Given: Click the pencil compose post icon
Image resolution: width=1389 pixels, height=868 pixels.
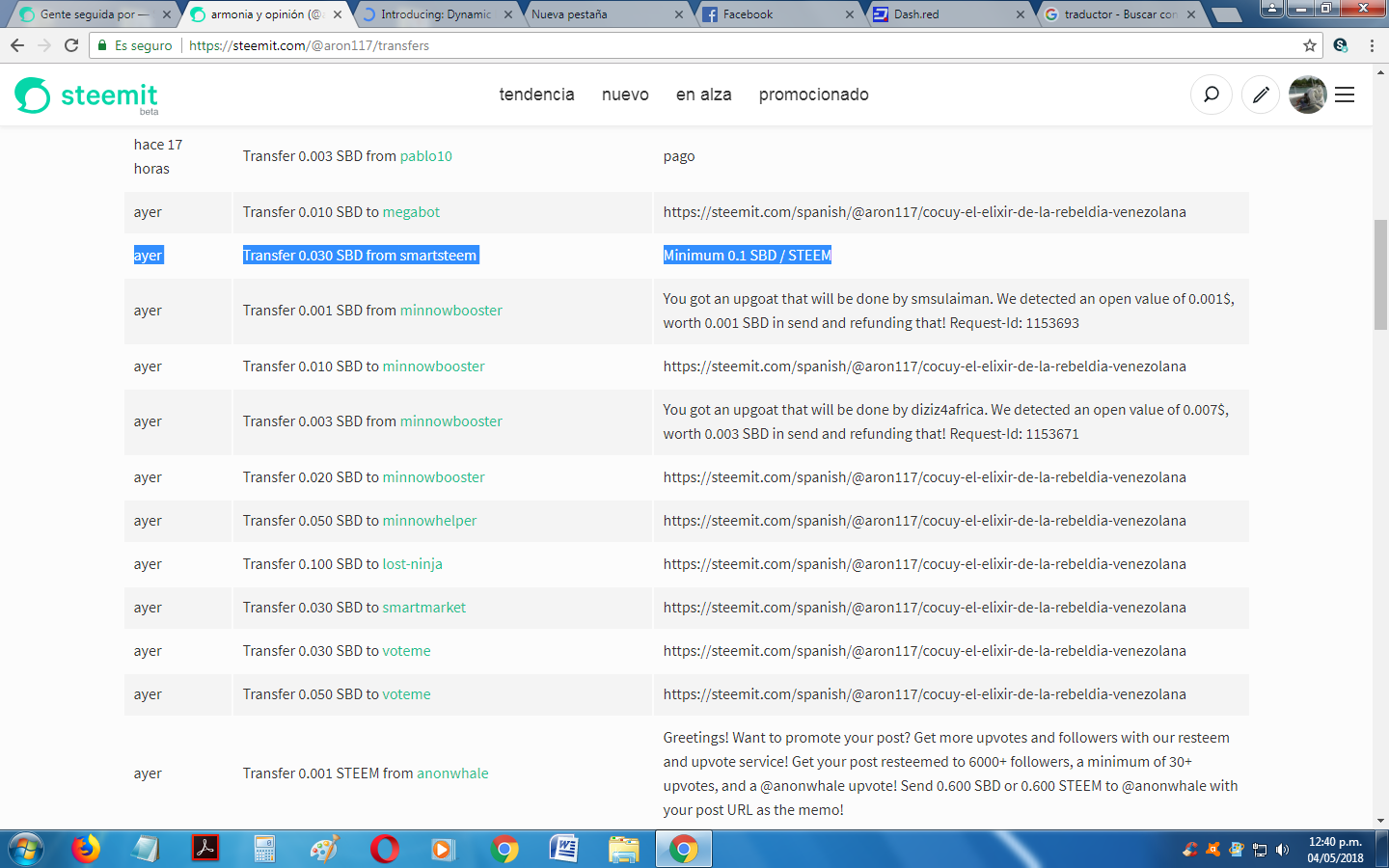Looking at the screenshot, I should tap(1261, 95).
